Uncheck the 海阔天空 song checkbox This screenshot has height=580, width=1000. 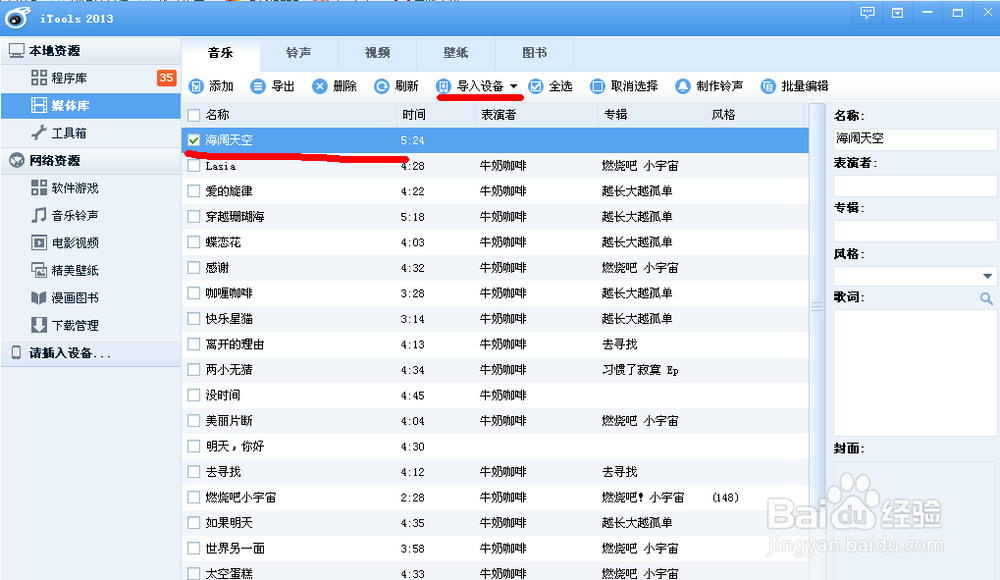(x=194, y=140)
